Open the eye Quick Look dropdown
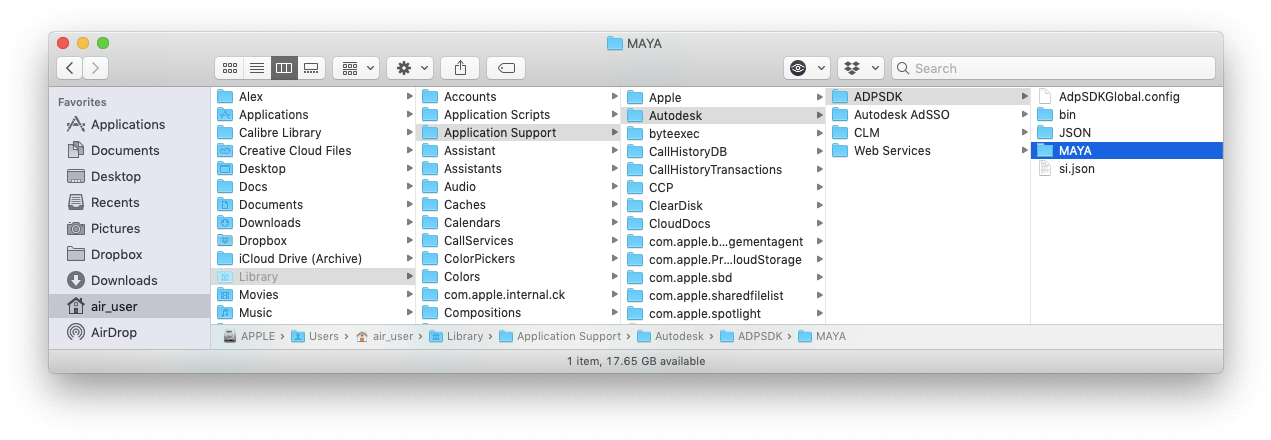Screen dimensions: 1271x440 click(x=806, y=68)
